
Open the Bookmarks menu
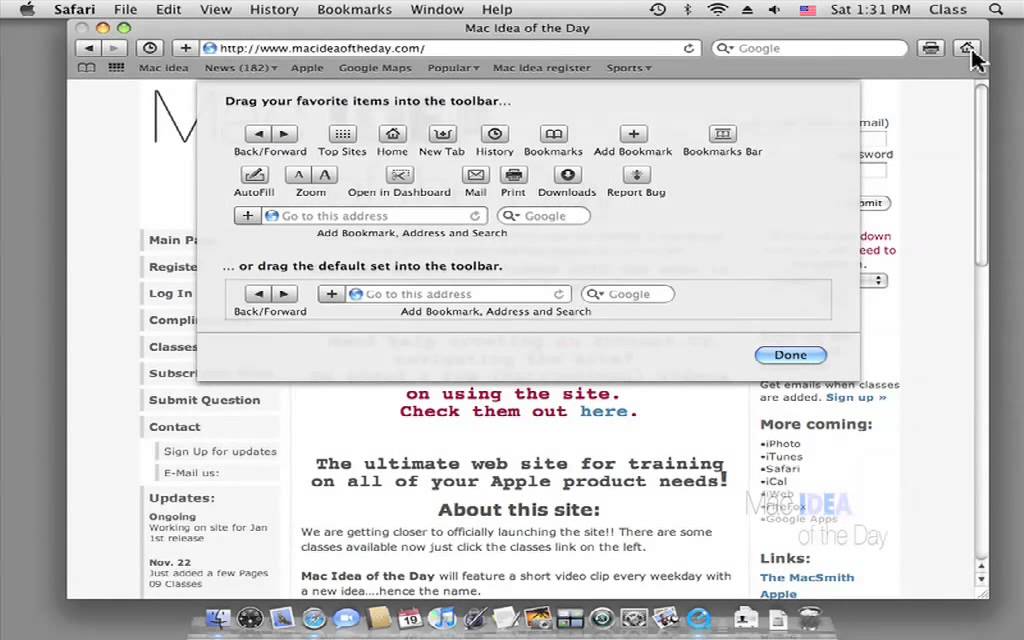pyautogui.click(x=355, y=10)
